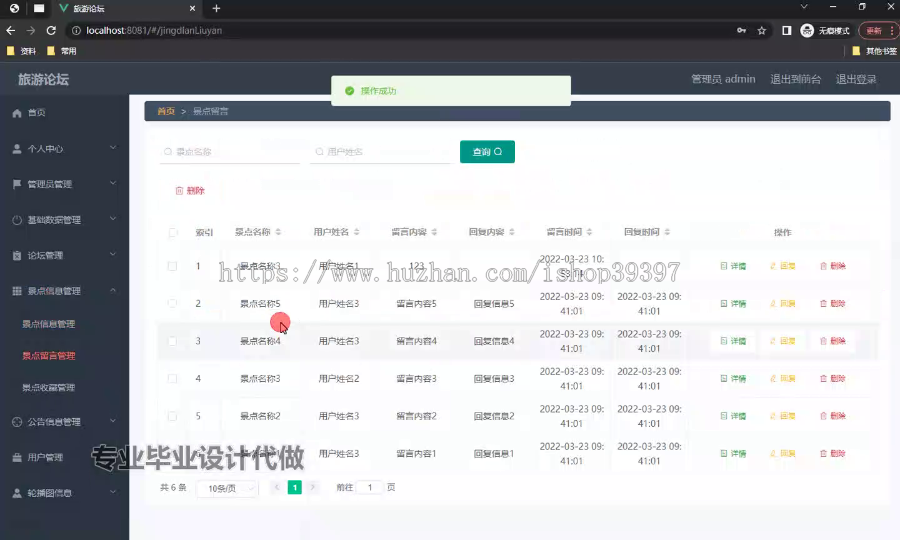Click the 用户姓名 search input
Screen dimensions: 900x540
[x=381, y=151]
